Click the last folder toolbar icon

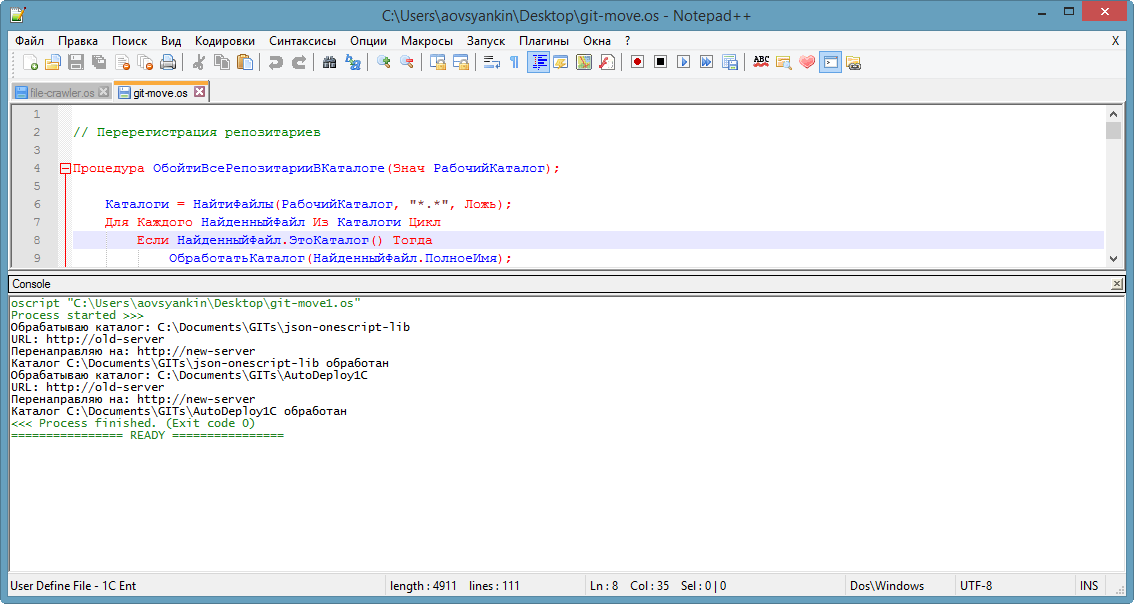point(853,63)
